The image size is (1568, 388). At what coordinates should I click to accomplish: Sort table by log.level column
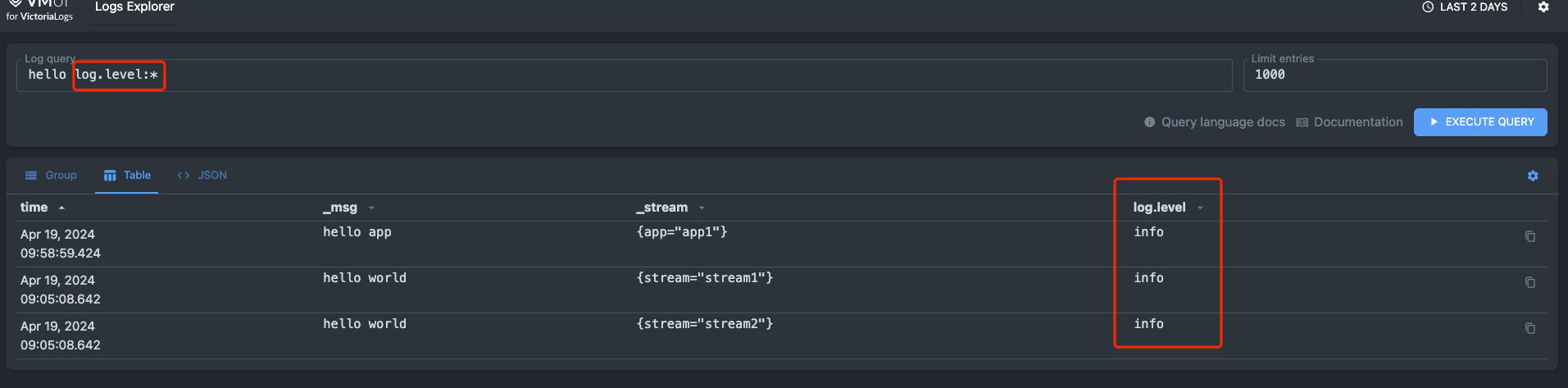click(1159, 208)
